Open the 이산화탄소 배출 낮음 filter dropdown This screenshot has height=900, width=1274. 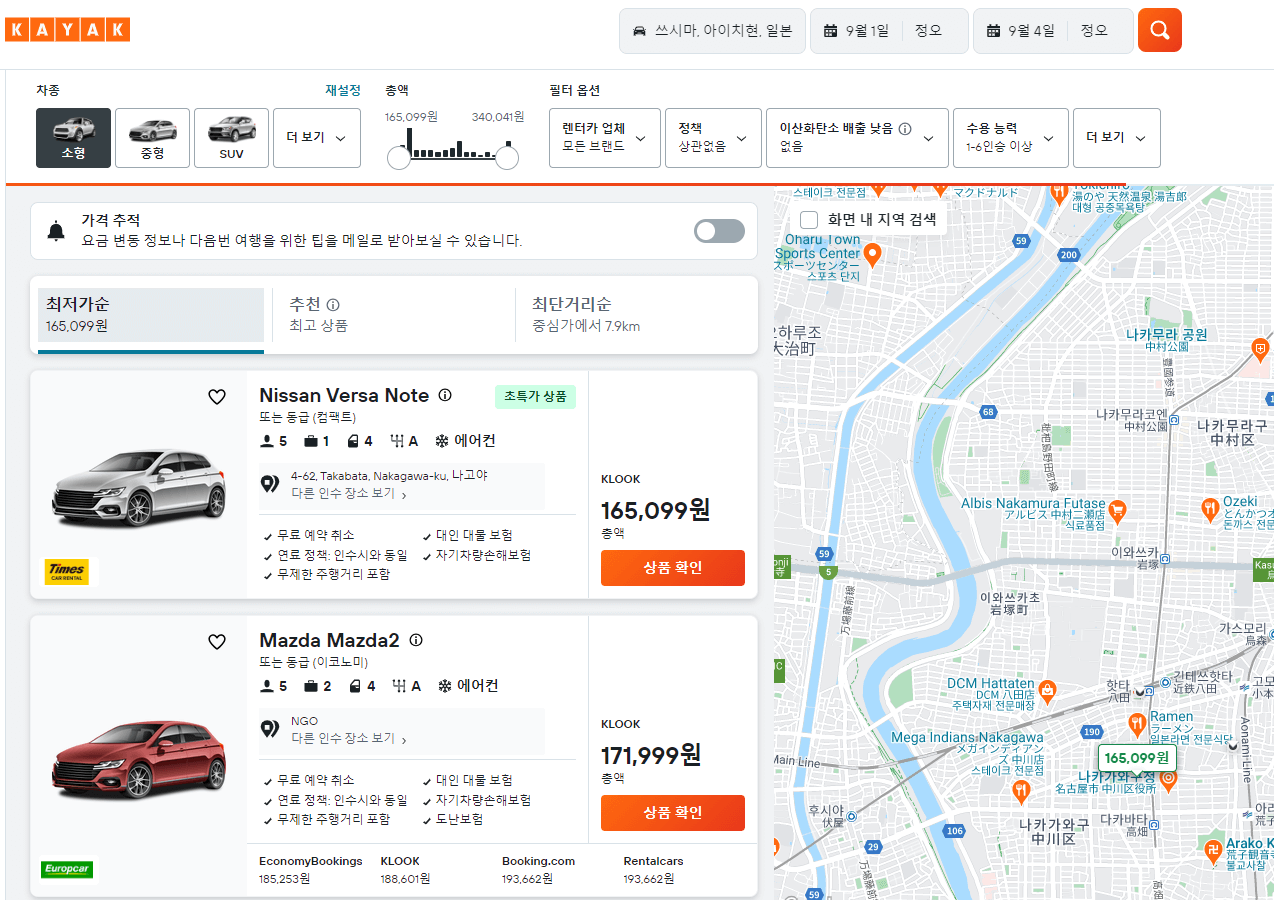857,138
